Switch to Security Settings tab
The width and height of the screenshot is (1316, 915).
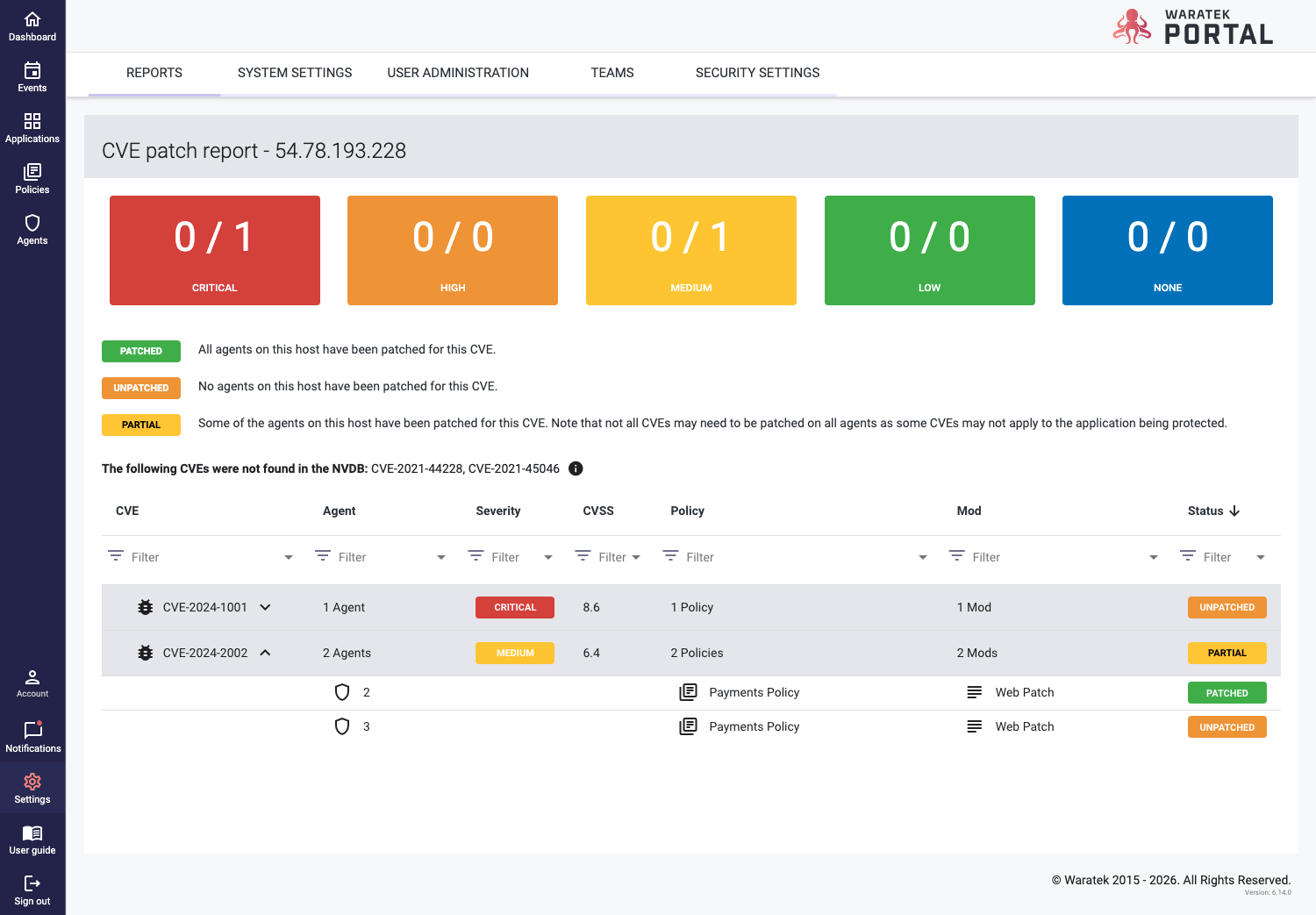(758, 73)
